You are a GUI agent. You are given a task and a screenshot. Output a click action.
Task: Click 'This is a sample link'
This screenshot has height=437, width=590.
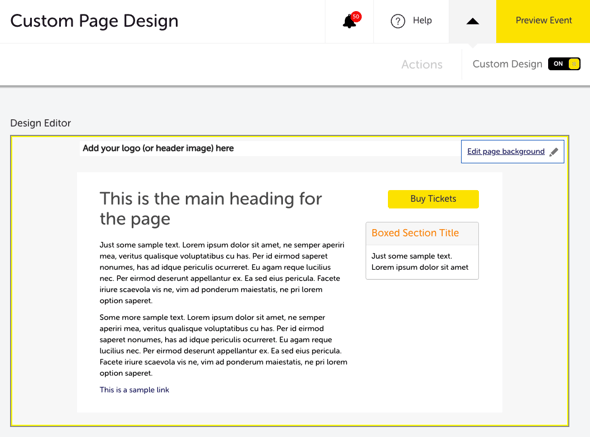tap(134, 390)
